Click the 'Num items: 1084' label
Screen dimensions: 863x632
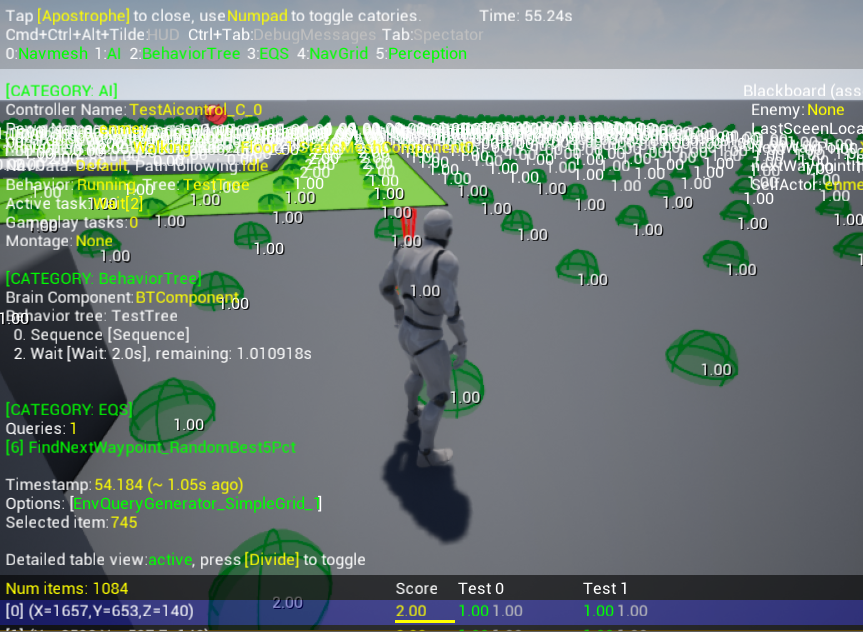(67, 589)
